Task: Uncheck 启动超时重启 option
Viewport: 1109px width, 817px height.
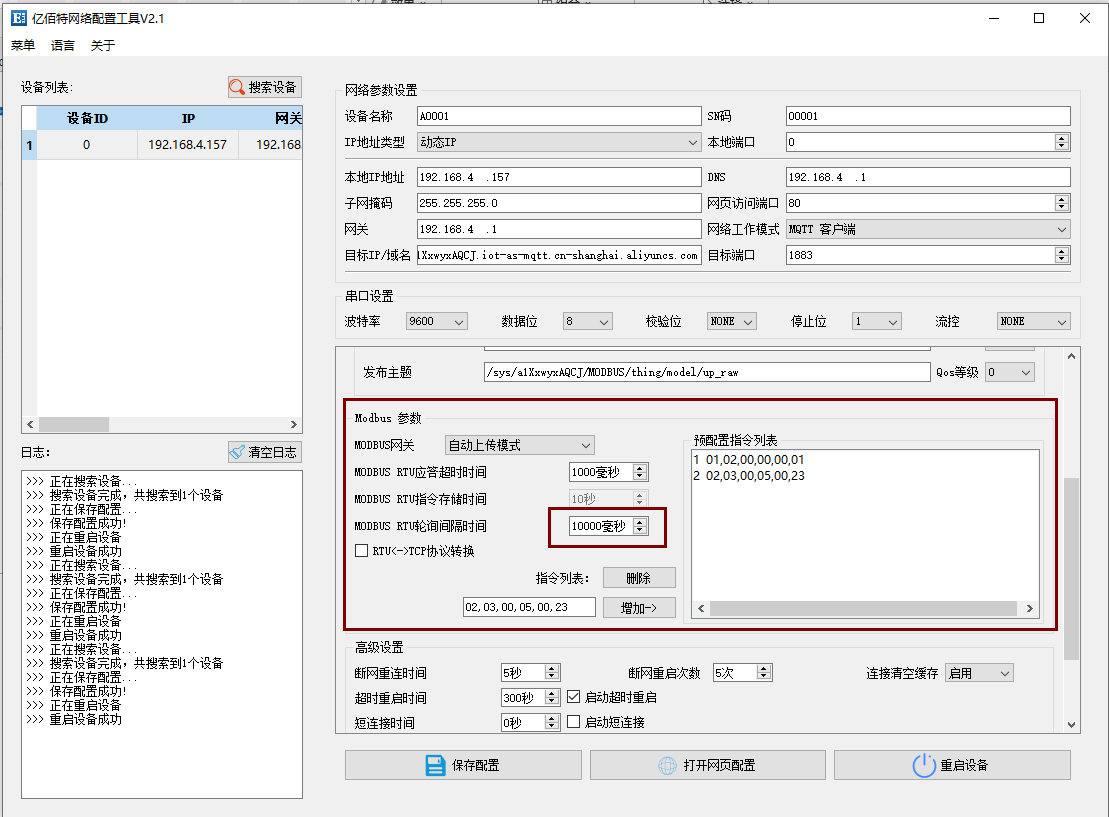Action: point(572,697)
